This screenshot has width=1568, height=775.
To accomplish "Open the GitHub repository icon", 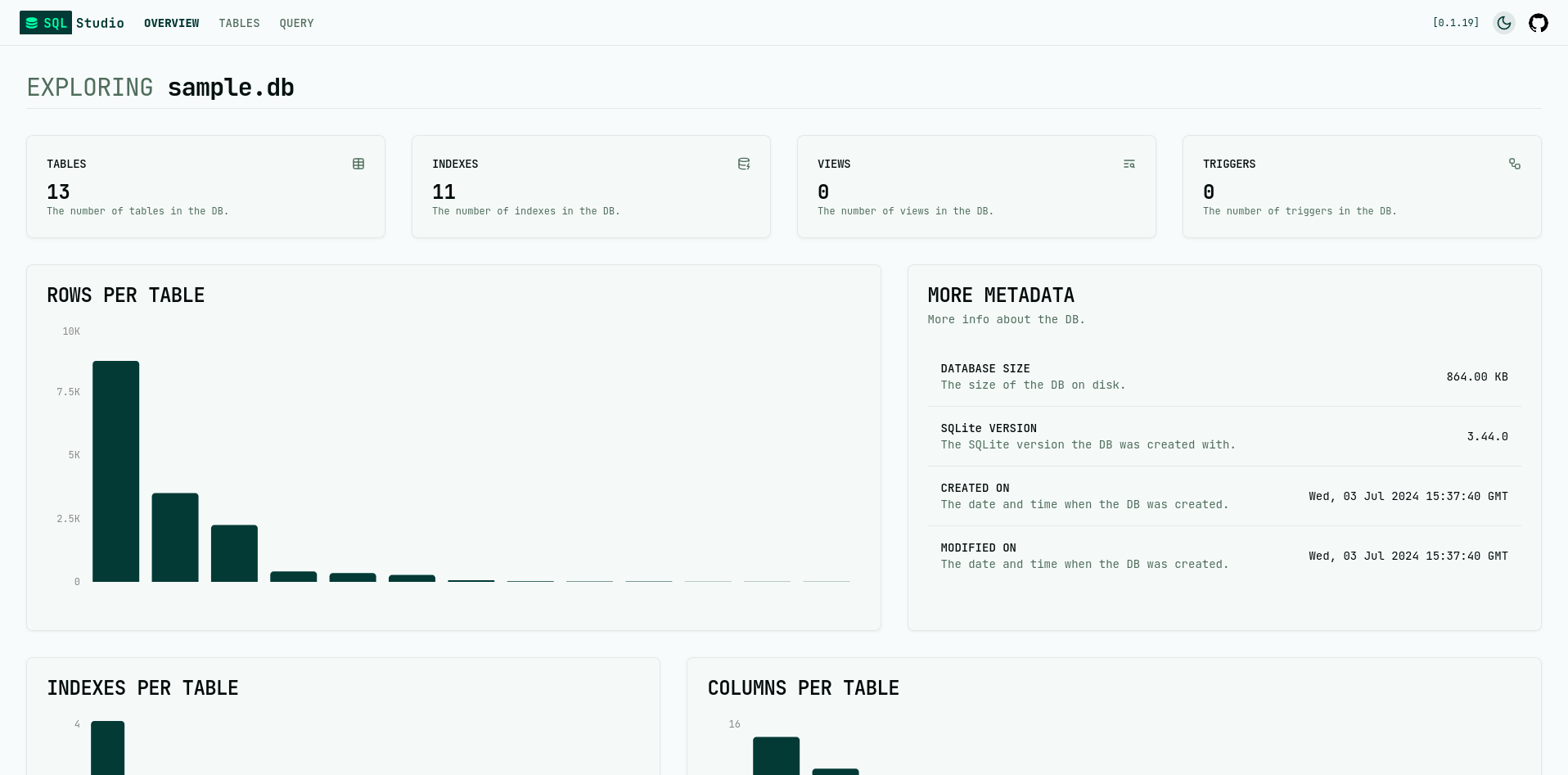I will 1539,23.
